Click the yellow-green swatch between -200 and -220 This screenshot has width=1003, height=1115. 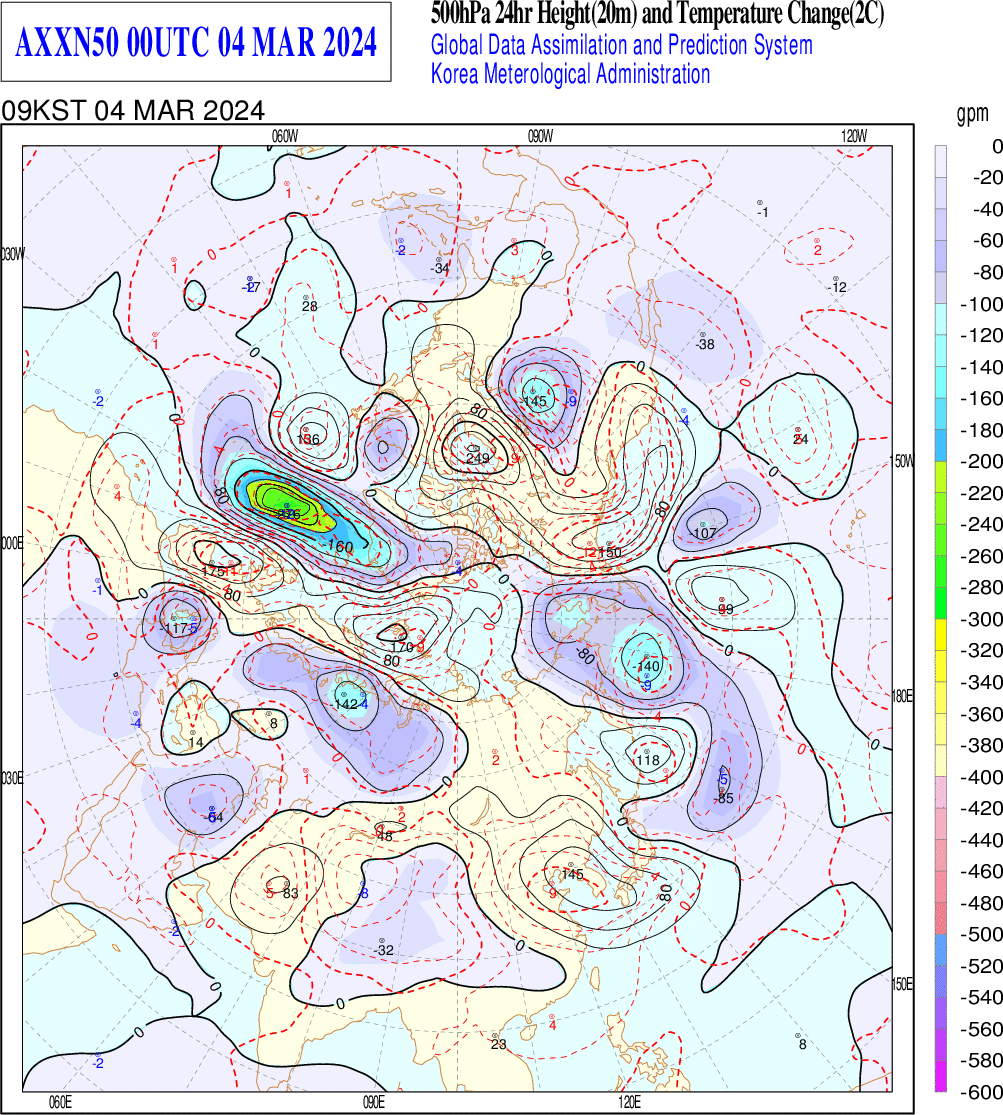(940, 476)
